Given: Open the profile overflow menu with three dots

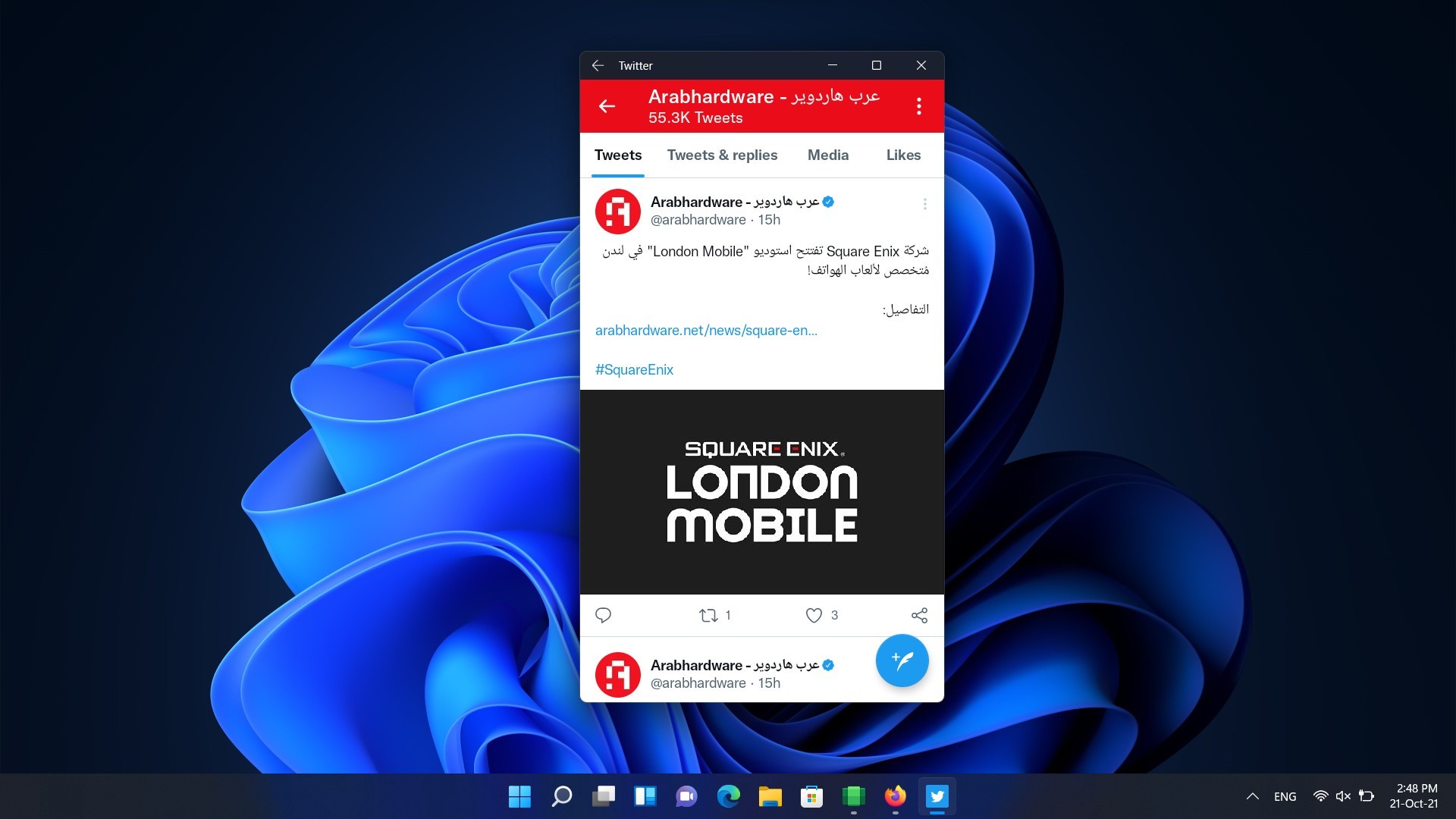Looking at the screenshot, I should 918,106.
